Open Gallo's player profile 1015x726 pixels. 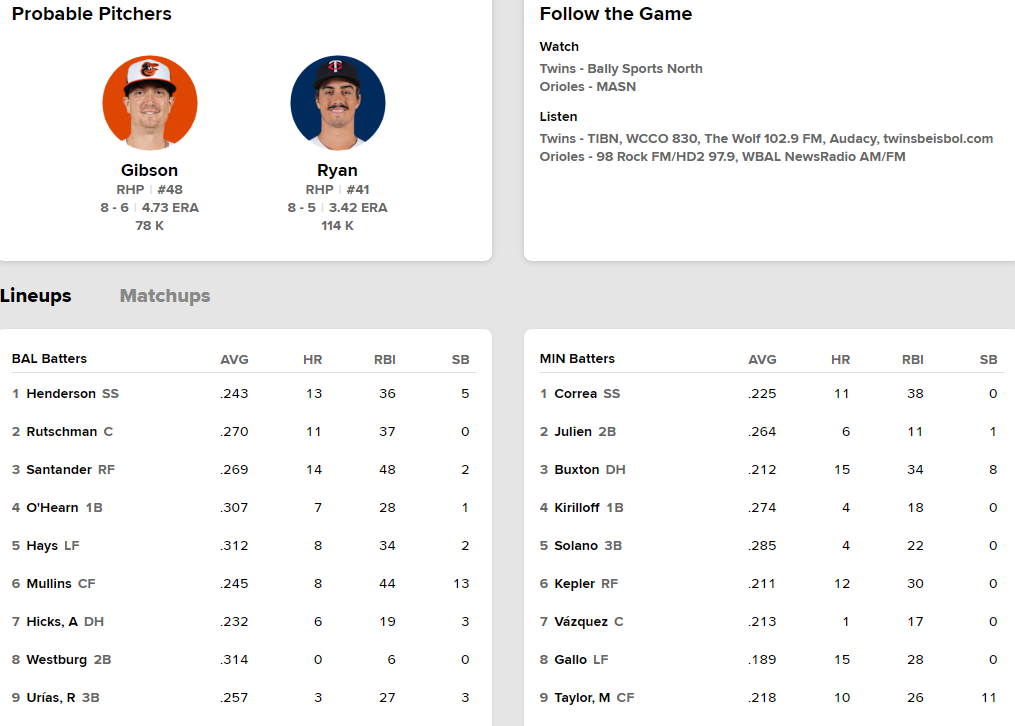tap(569, 660)
